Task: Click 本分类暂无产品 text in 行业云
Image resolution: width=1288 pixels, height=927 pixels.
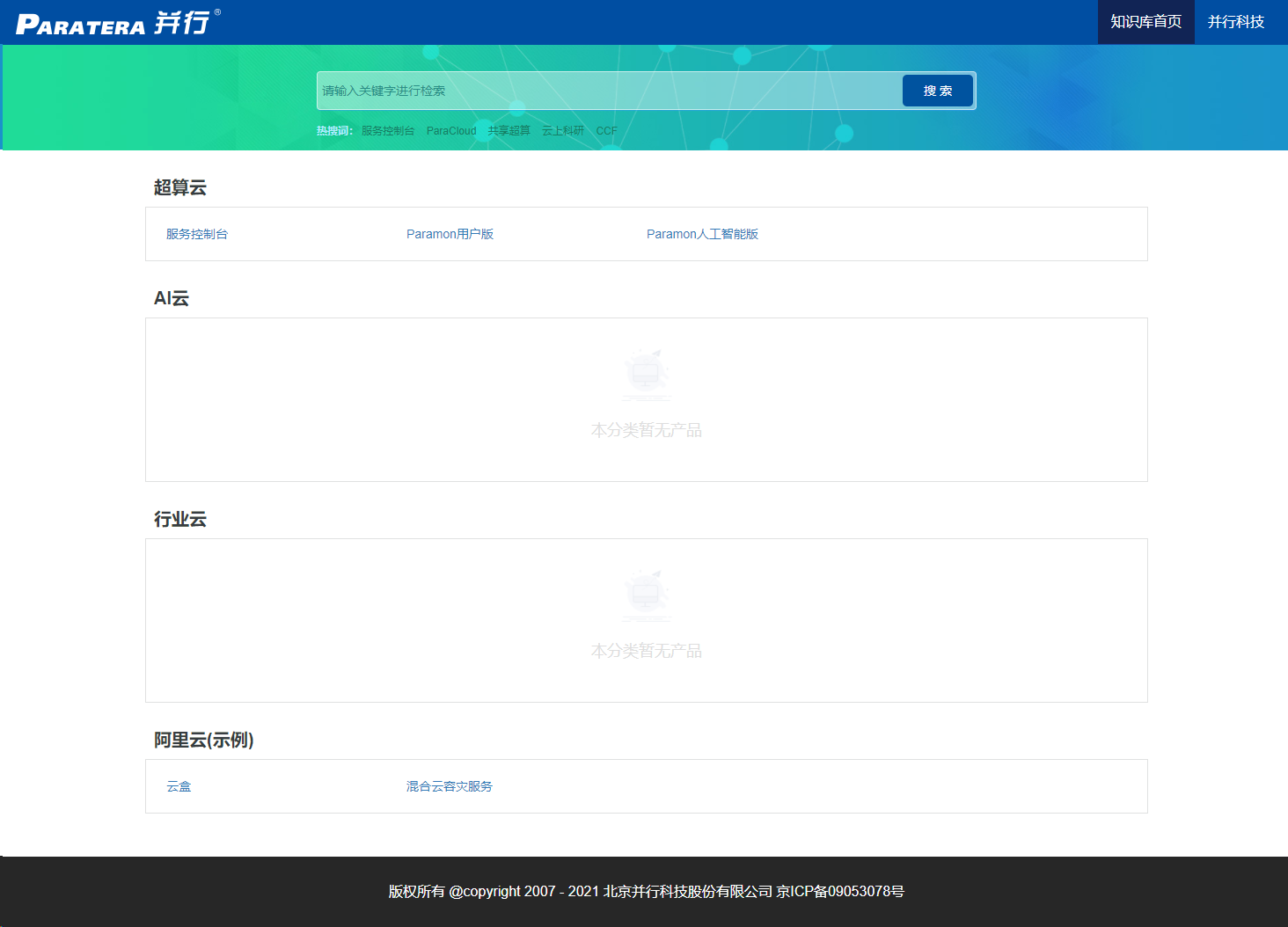Action: 647,651
